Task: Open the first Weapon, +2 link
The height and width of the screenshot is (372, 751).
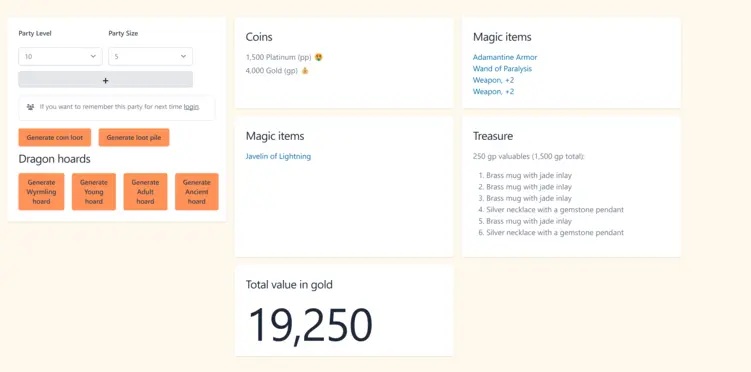Action: point(493,80)
